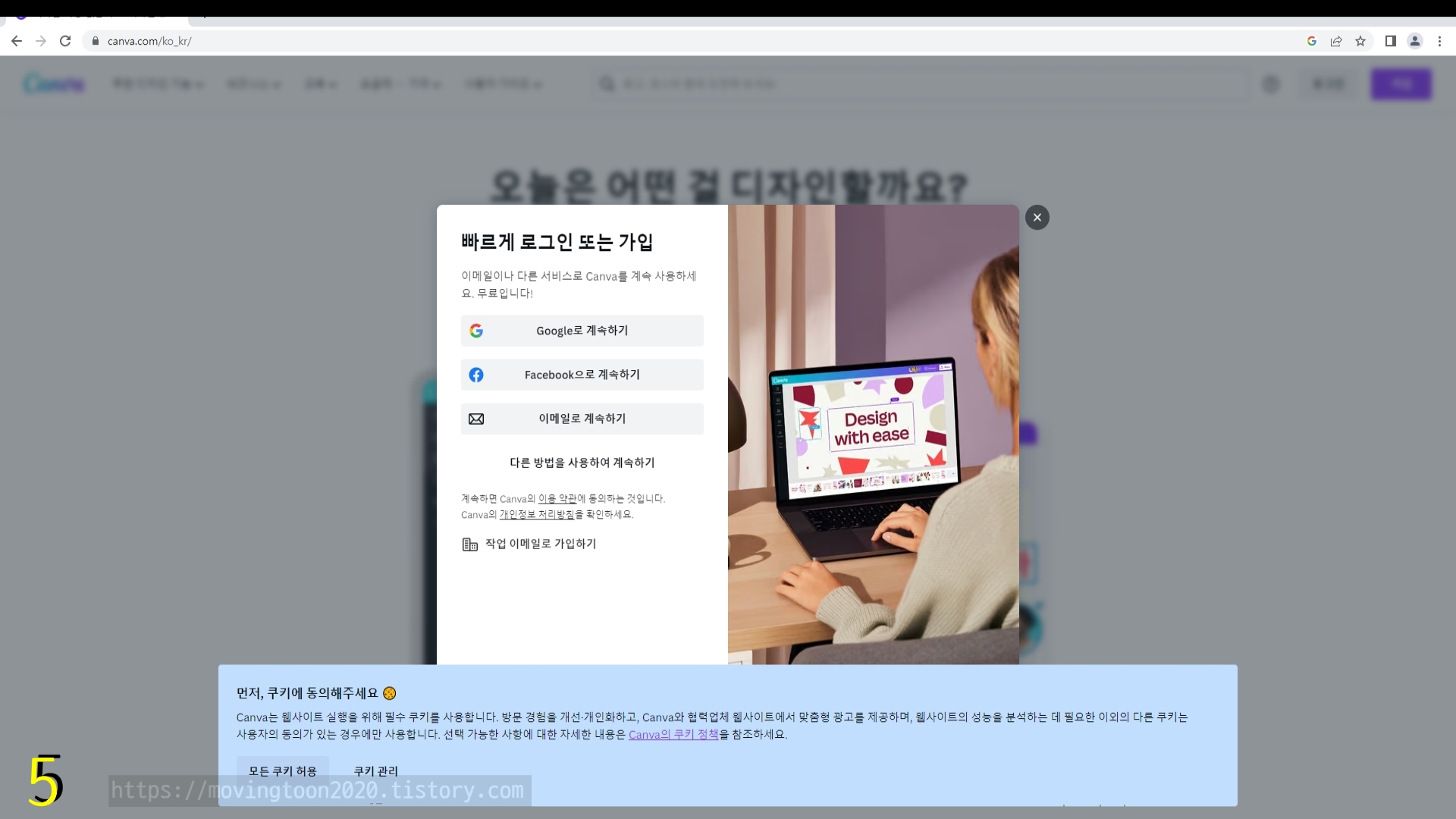The width and height of the screenshot is (1456, 819).
Task: Reload the page
Action: click(x=65, y=41)
